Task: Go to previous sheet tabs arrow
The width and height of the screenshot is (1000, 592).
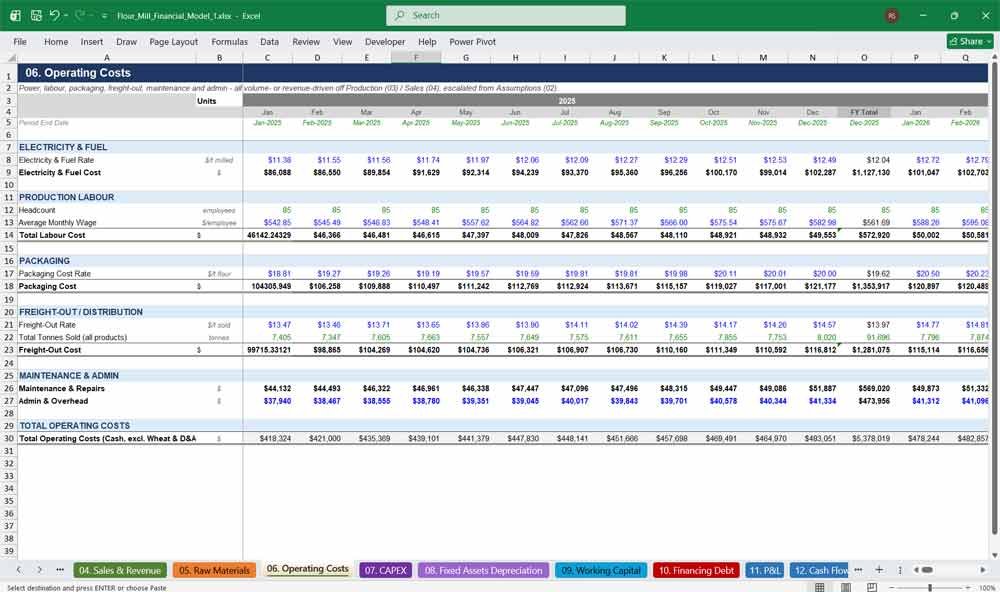Action: 19,570
